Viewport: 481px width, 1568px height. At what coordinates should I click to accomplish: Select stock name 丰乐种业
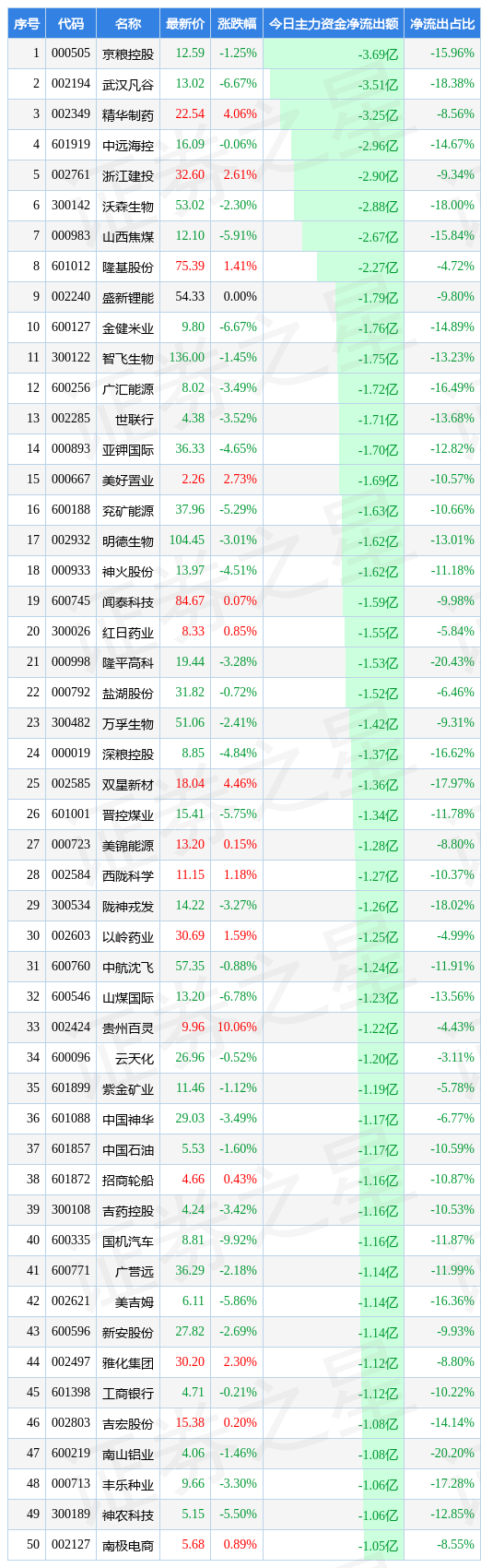[x=128, y=1484]
